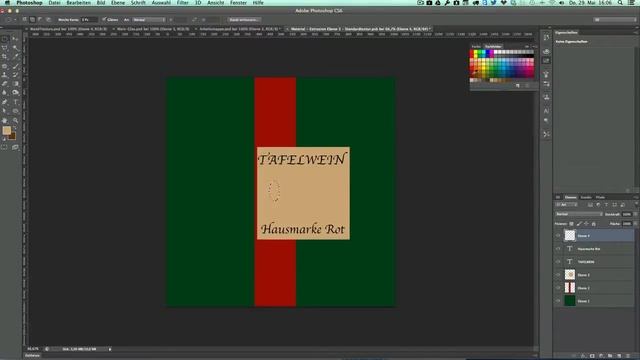The width and height of the screenshot is (640, 360).
Task: Open the Eigenschaften panel flyout menu
Action: coord(636,32)
